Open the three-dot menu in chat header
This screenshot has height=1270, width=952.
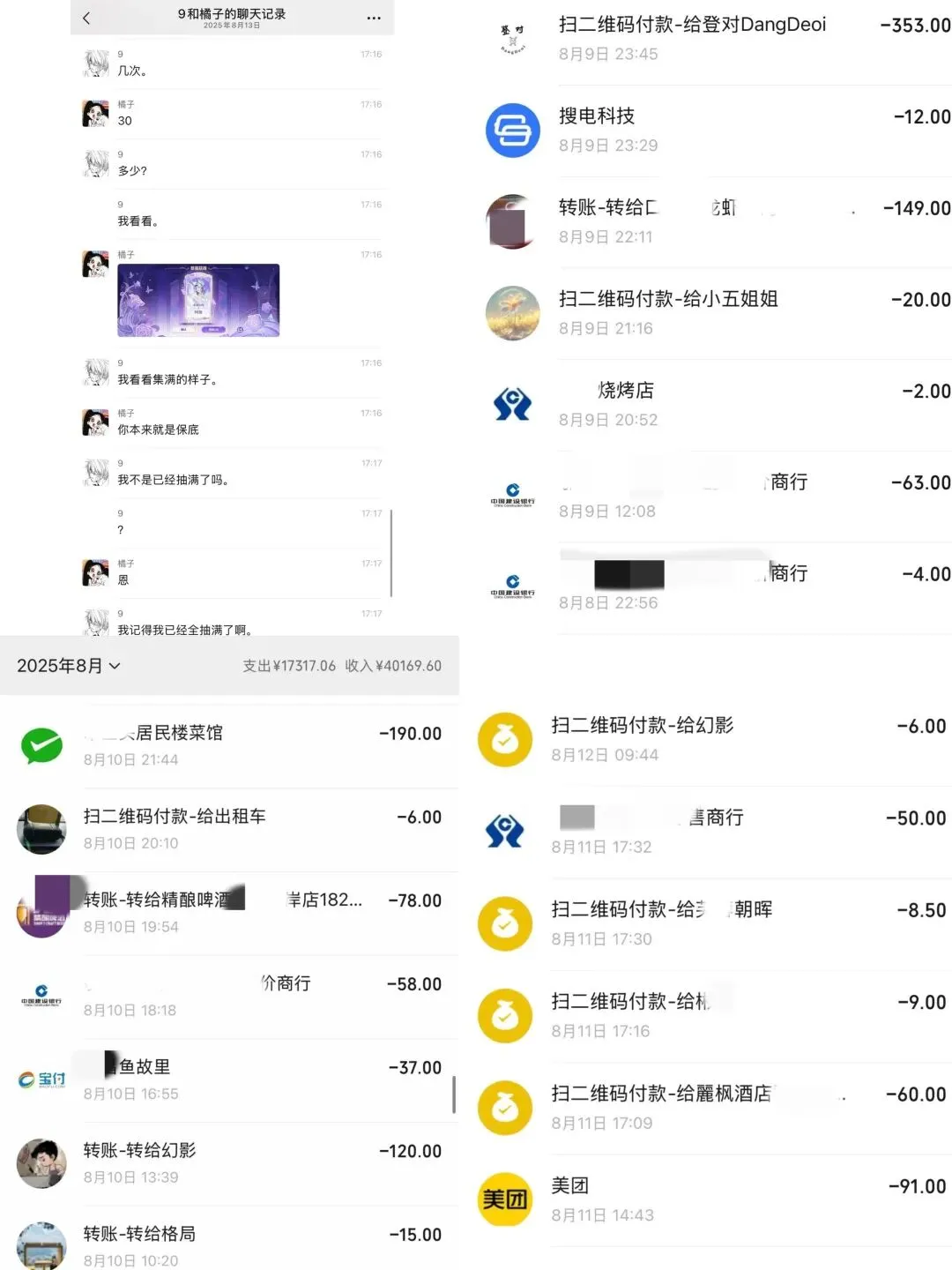374,18
